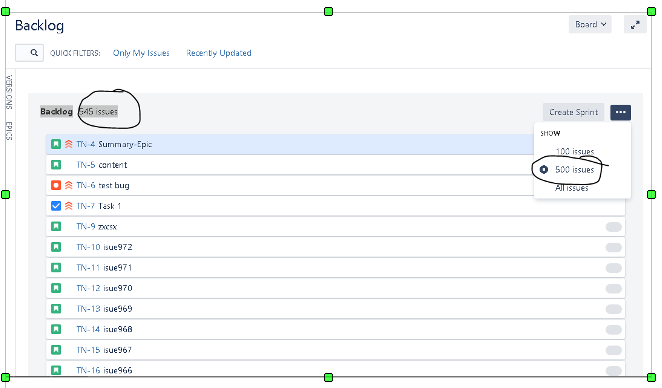Viewport: 662px width, 388px height.
Task: Click the estimate badge on TN-13 row
Action: click(x=613, y=309)
